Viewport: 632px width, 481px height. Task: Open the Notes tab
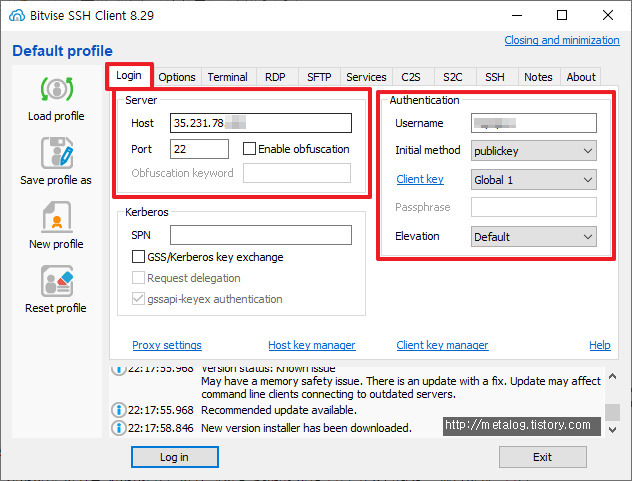[538, 77]
